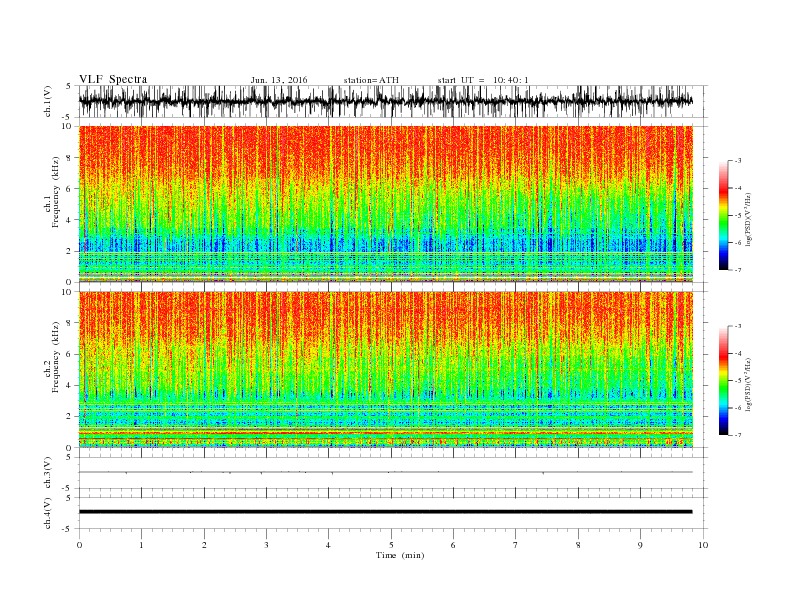This screenshot has height=612, width=792.
Task: Click the "2" time axis tick label
Action: [x=204, y=545]
